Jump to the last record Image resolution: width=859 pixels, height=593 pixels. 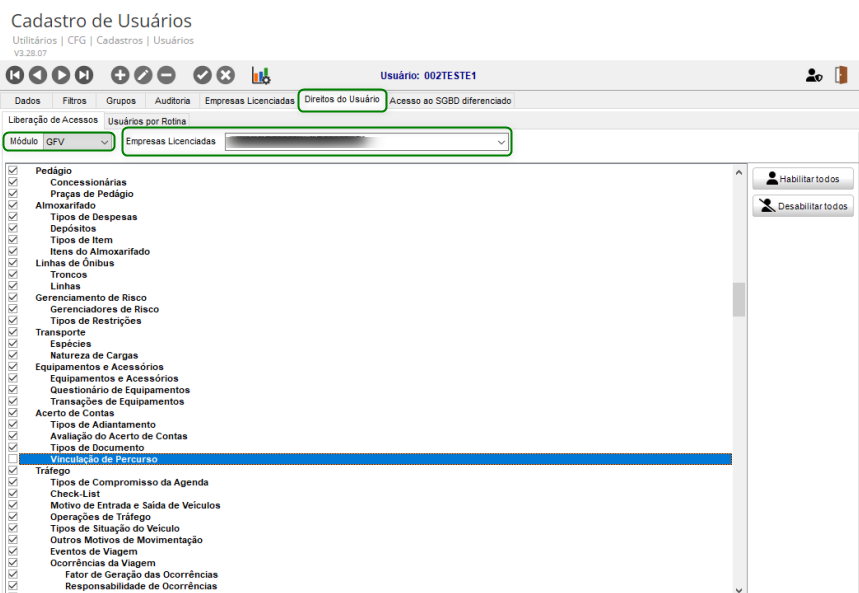pyautogui.click(x=84, y=75)
